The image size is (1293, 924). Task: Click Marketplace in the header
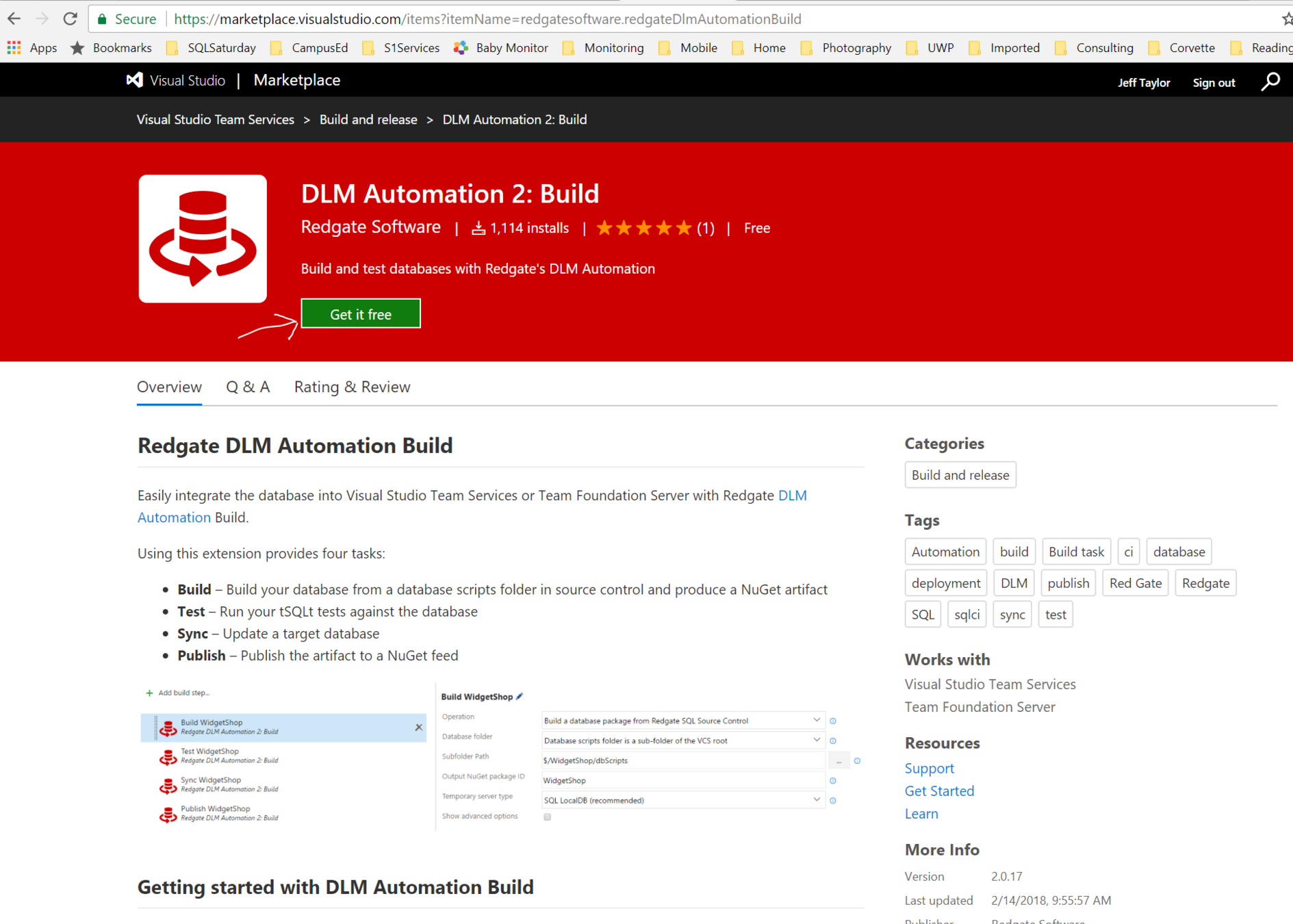click(297, 81)
